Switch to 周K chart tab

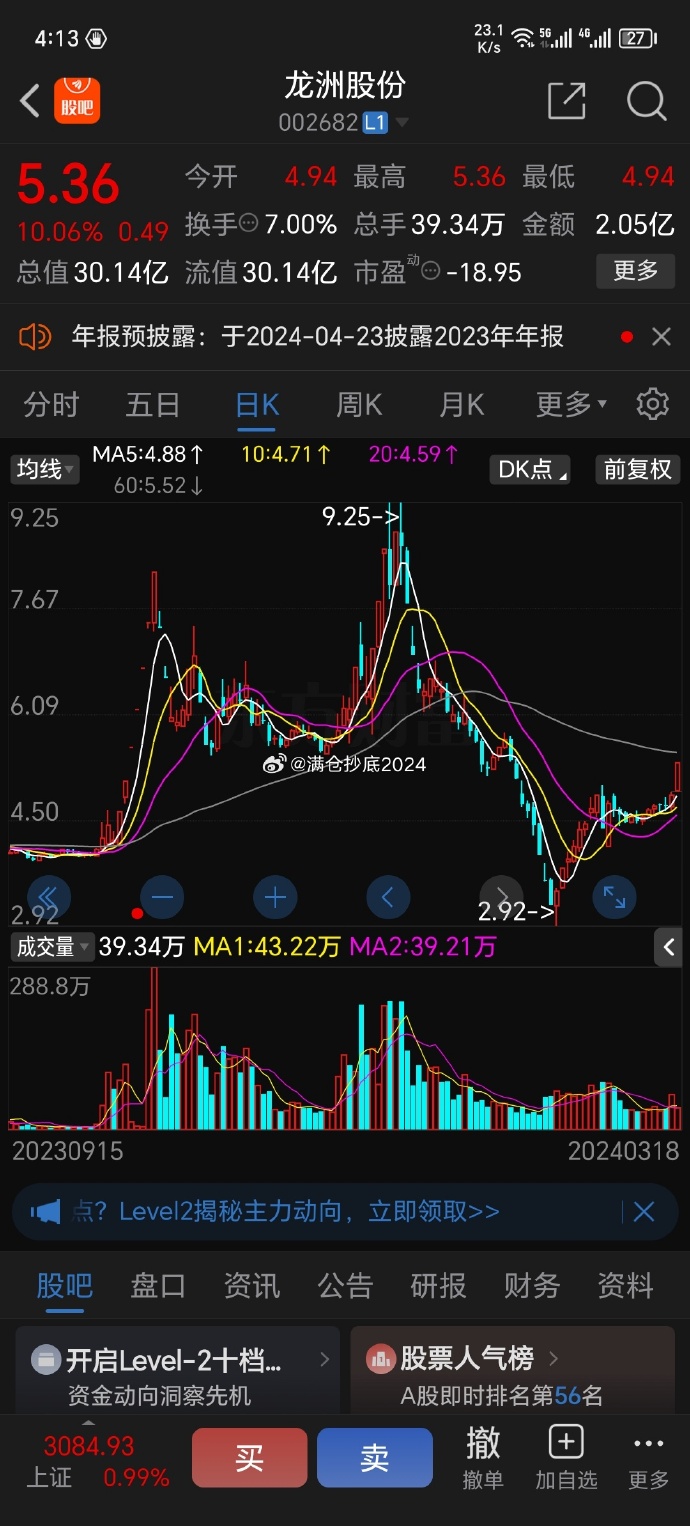pos(359,404)
